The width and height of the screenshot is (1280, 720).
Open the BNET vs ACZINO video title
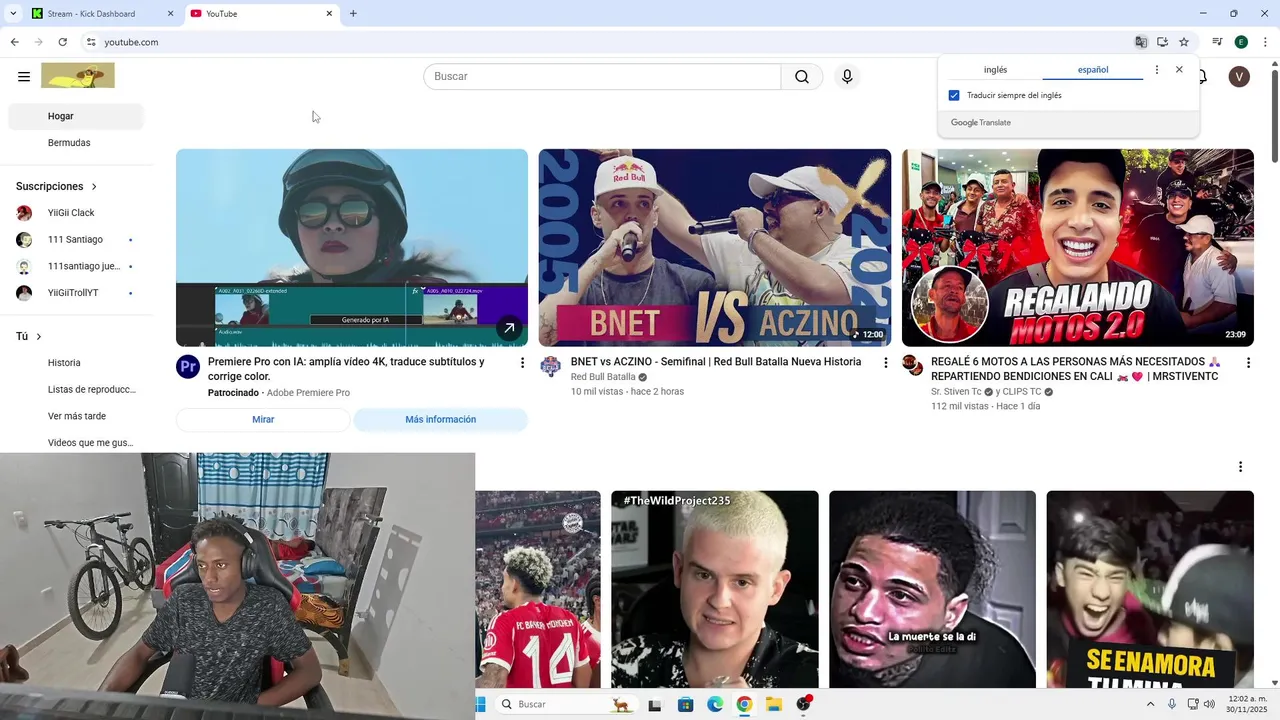point(716,362)
